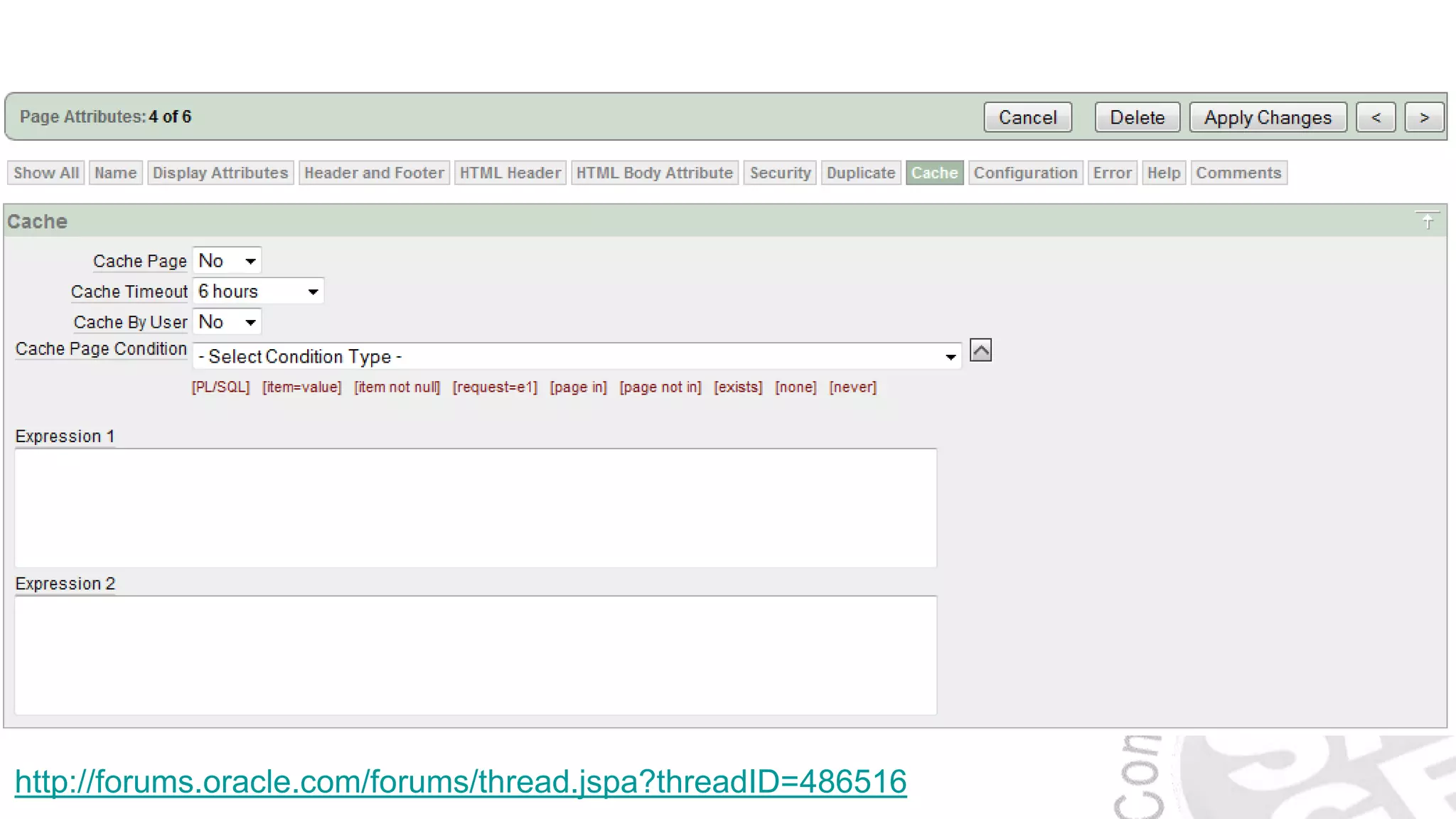Switch to the Configuration tab
This screenshot has height=819, width=1456.
(x=1025, y=173)
